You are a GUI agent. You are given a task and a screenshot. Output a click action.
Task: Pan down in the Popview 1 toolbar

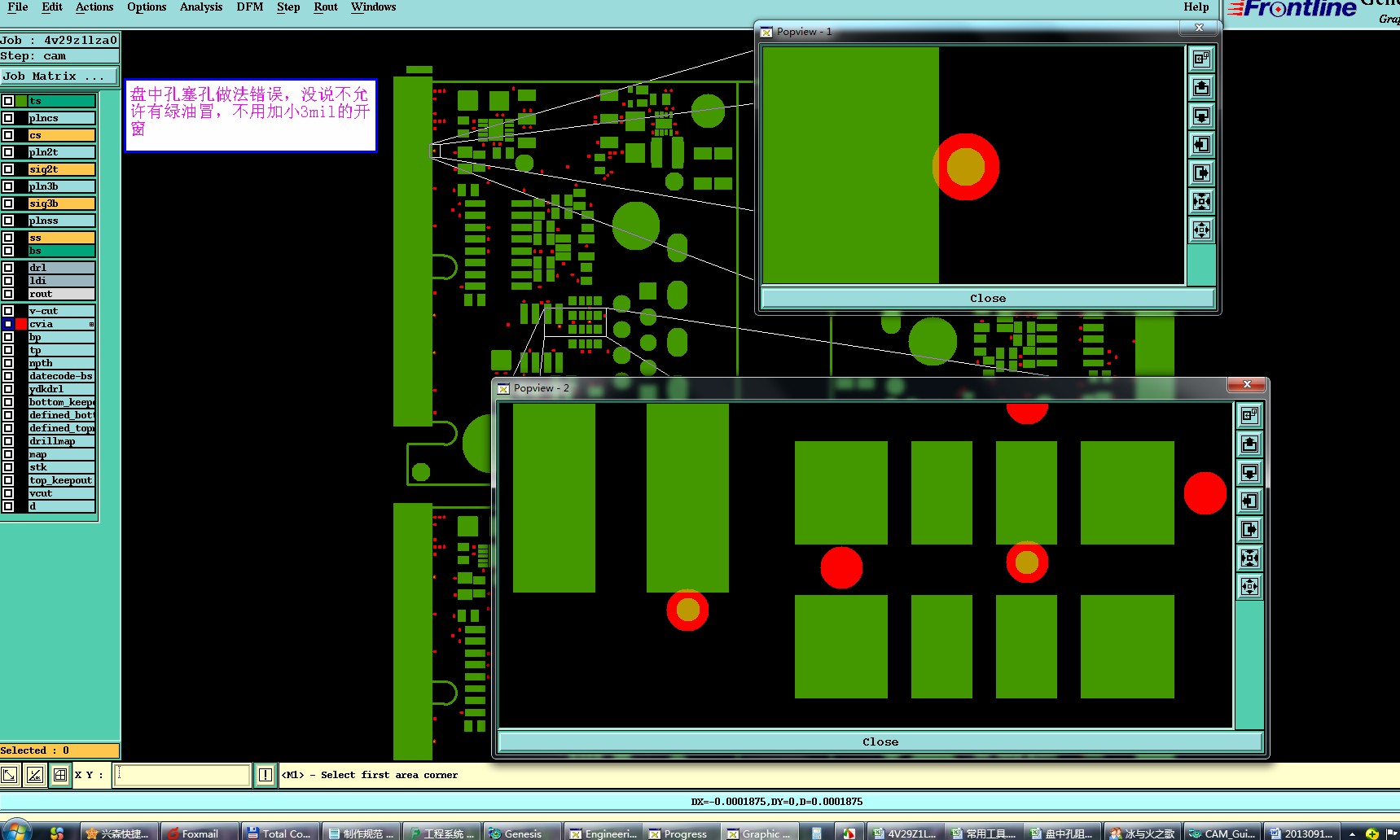click(x=1201, y=116)
